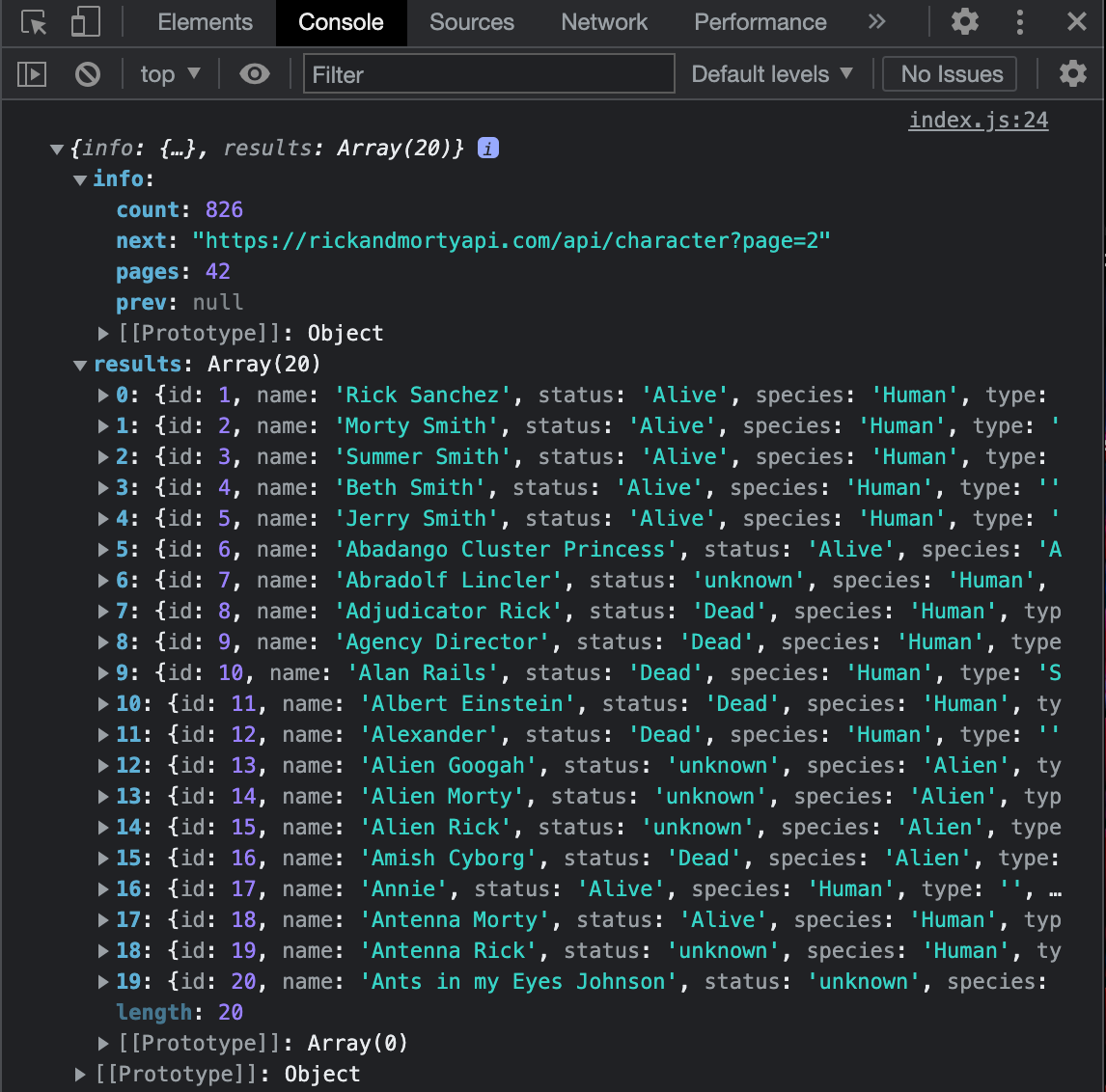Image resolution: width=1106 pixels, height=1092 pixels.
Task: Expand result 14 Alien Rick
Action: click(x=103, y=827)
